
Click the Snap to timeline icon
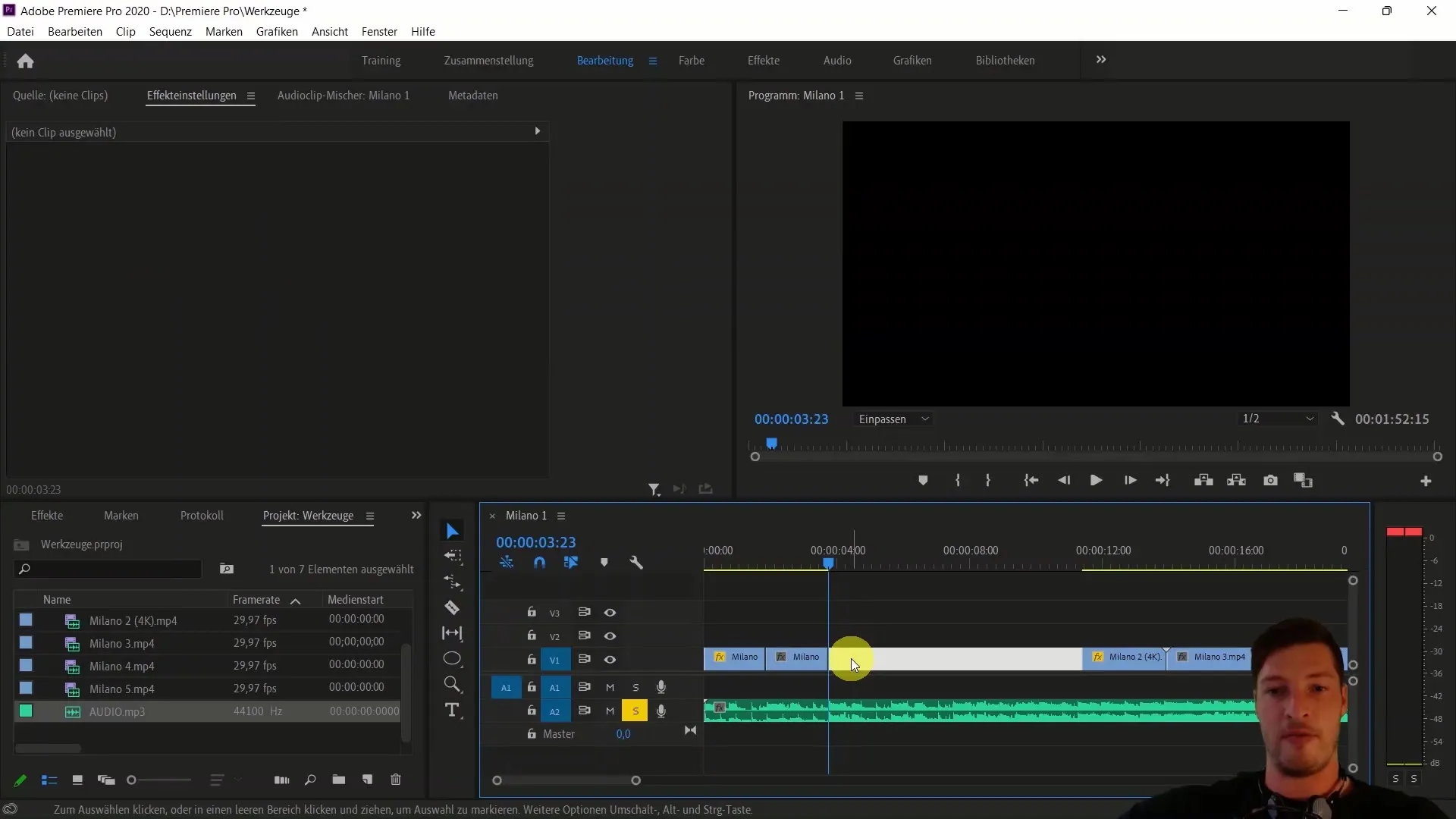click(538, 562)
